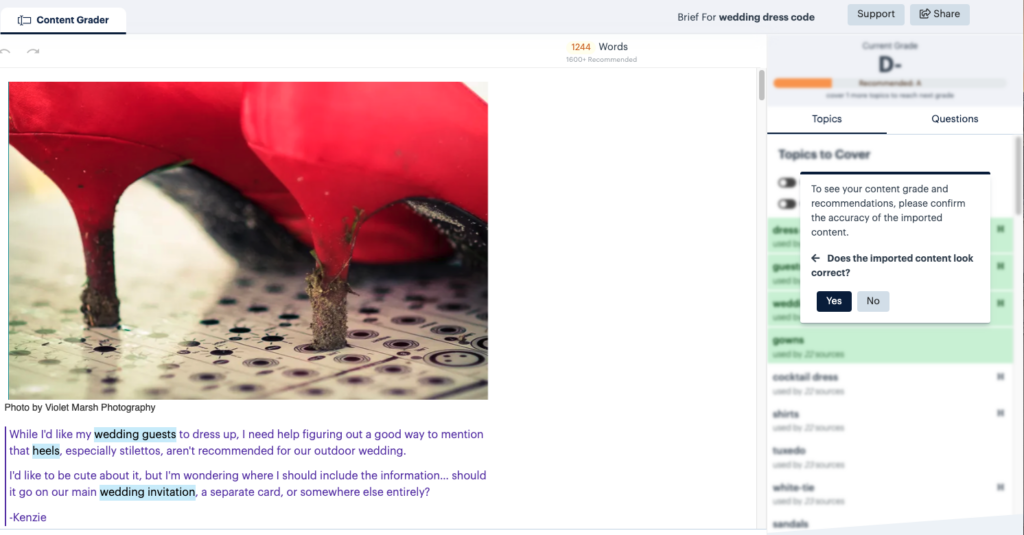The image size is (1024, 535).
Task: Select the 'white-tie' topic row
Action: point(890,494)
